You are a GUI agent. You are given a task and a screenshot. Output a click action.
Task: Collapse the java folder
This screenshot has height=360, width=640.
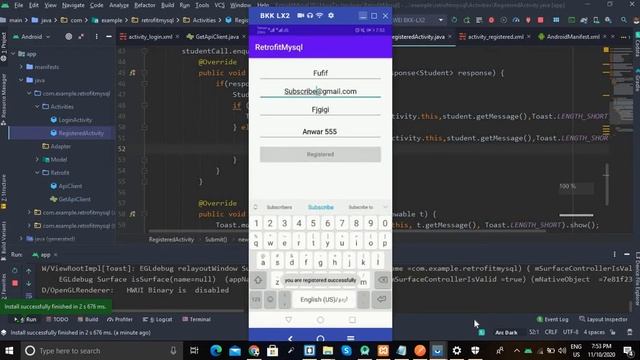click(x=21, y=80)
